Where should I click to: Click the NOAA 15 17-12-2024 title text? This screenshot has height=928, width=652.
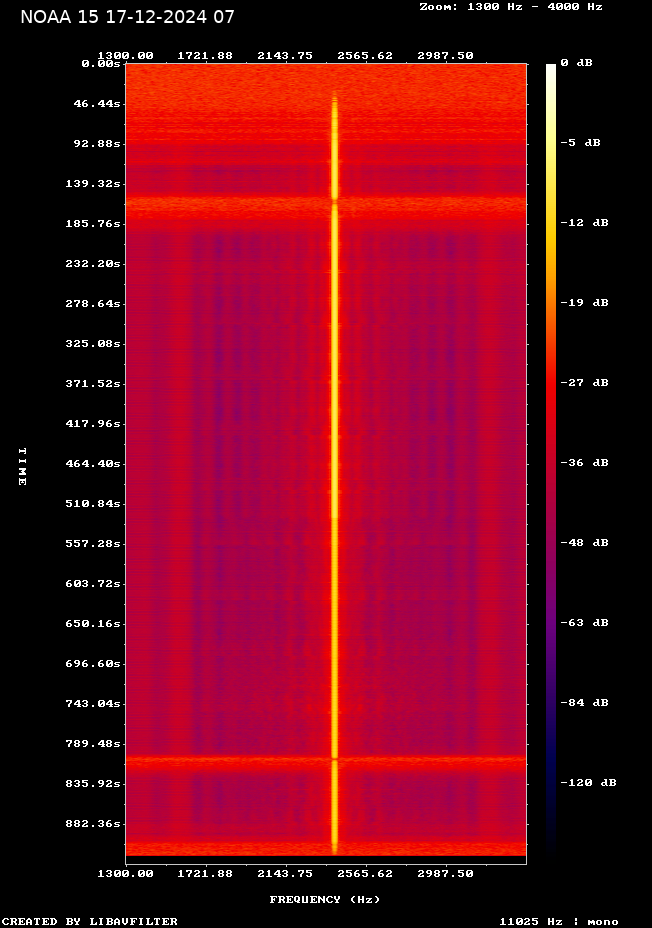tap(127, 16)
